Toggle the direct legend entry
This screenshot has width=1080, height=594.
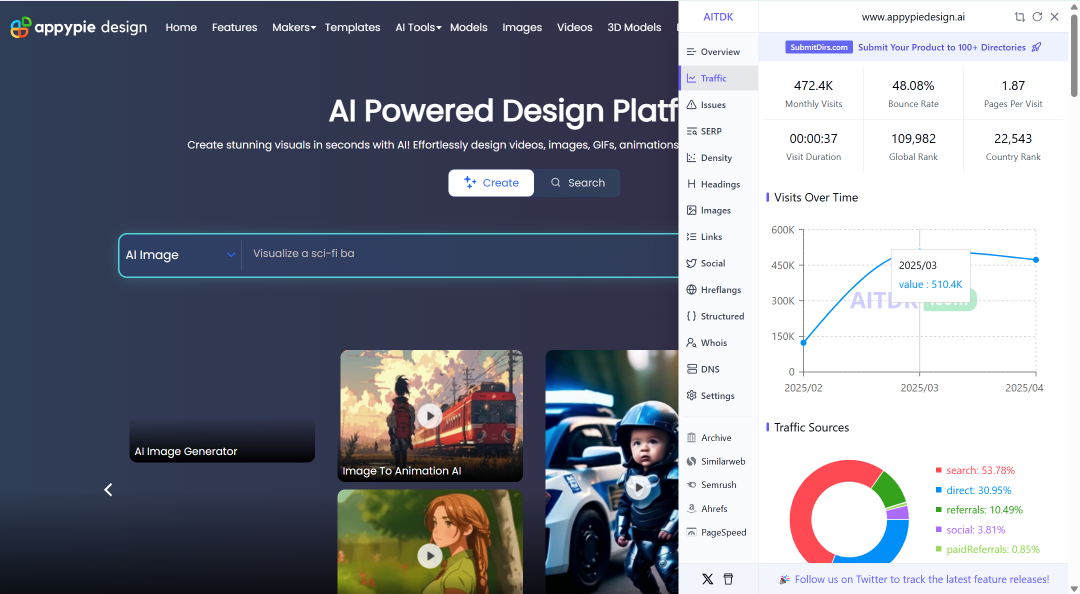point(973,490)
